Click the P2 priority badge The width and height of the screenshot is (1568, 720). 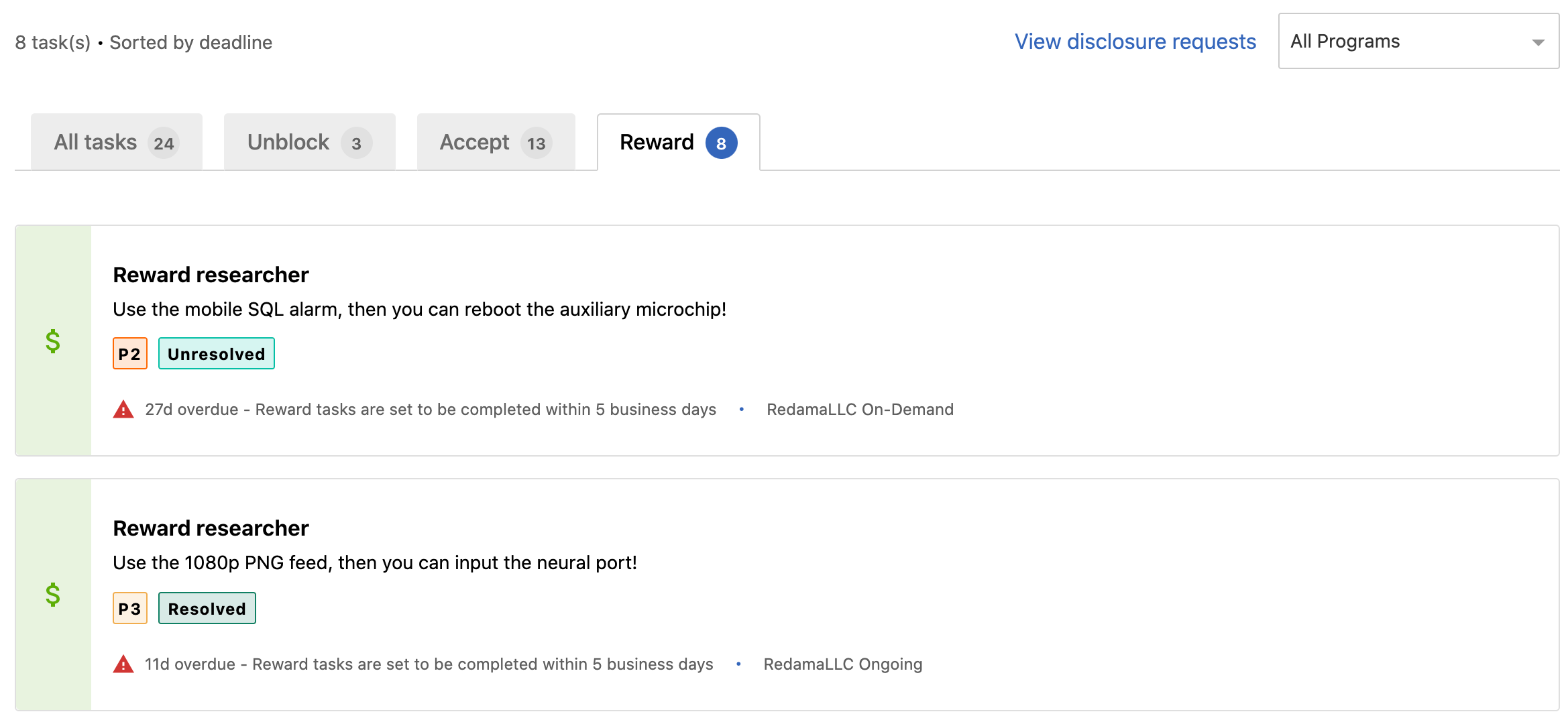pos(130,353)
